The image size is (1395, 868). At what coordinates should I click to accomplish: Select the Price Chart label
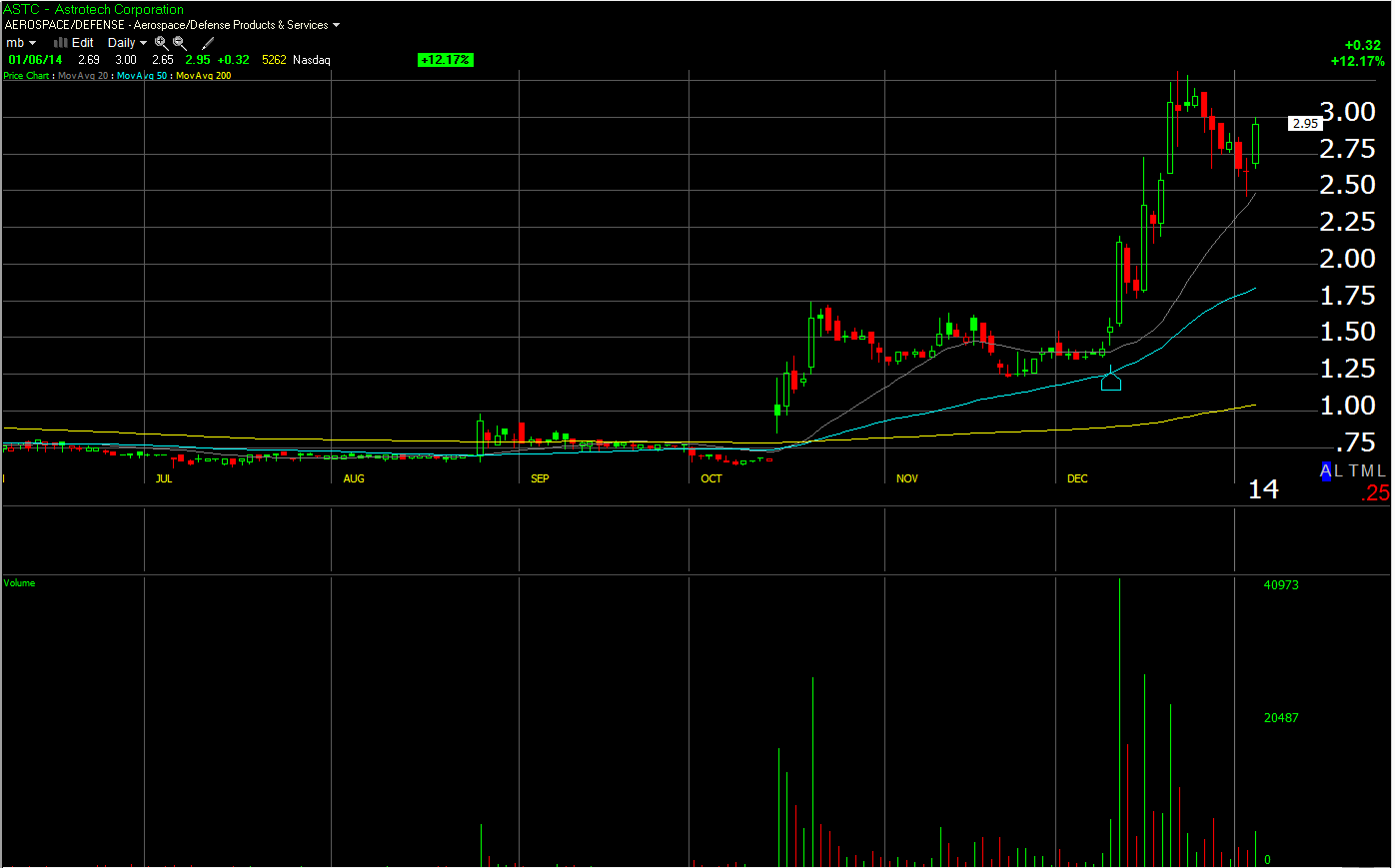[27, 76]
